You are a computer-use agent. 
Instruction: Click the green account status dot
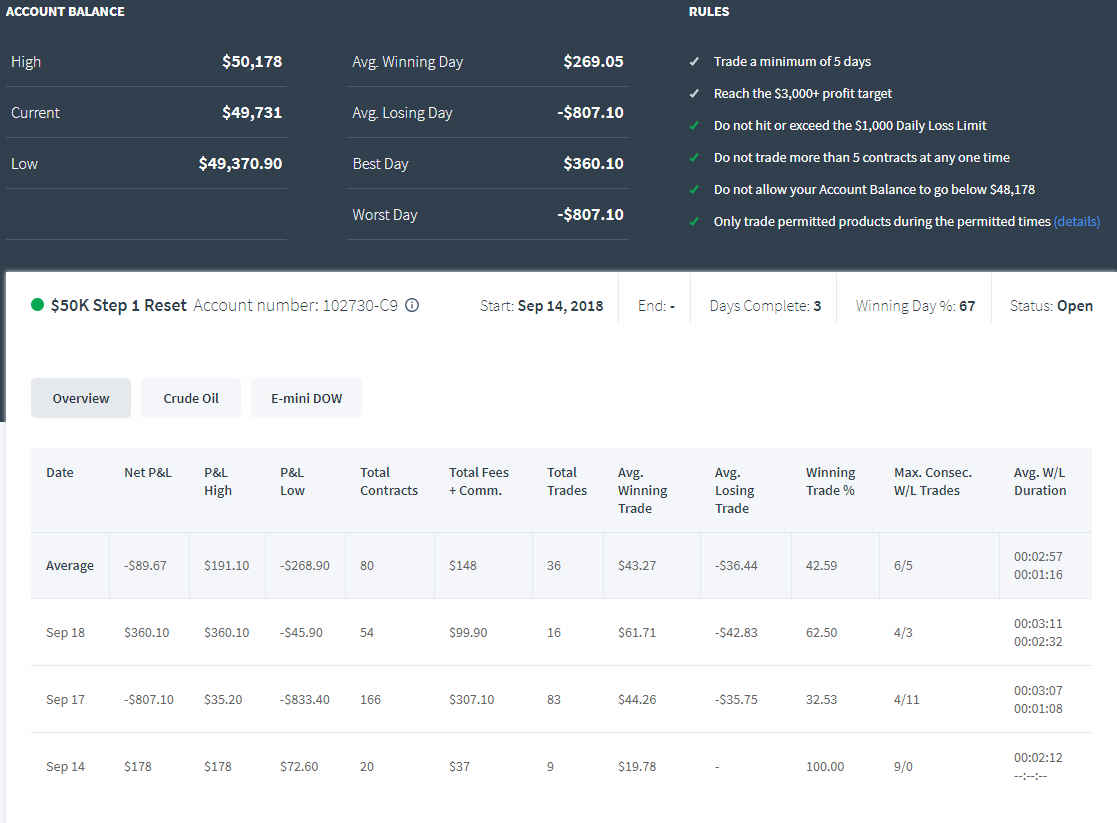38,305
